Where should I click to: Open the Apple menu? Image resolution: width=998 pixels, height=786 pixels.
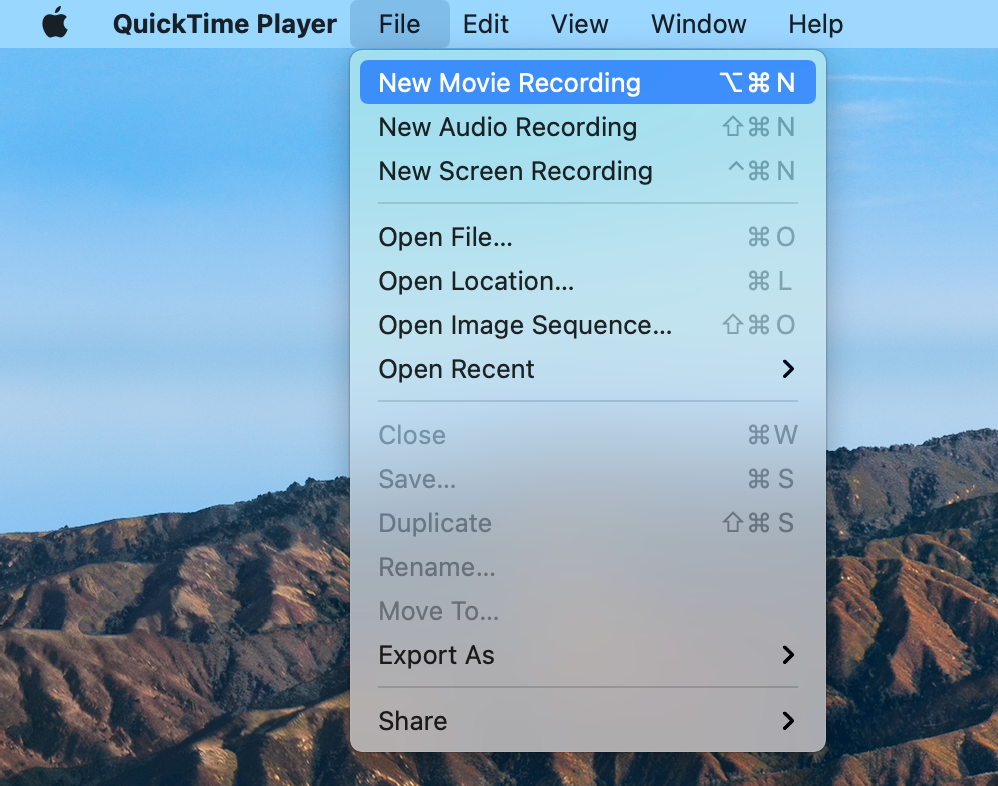55,24
